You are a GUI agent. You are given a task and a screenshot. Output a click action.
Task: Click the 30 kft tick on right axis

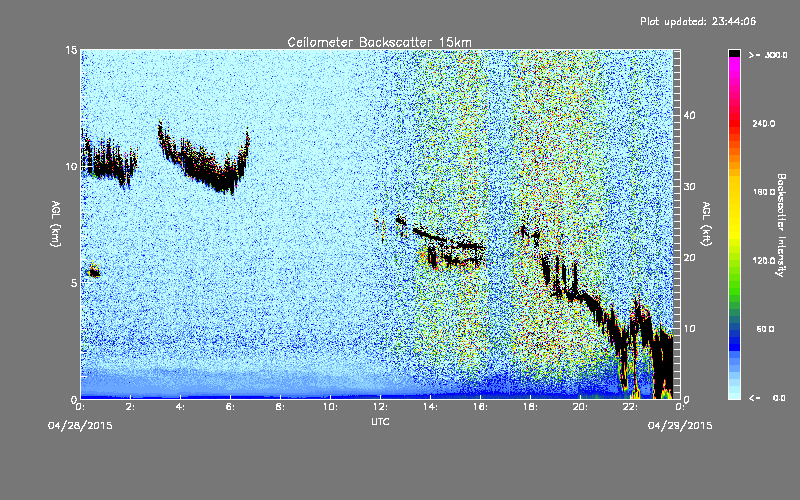pyautogui.click(x=689, y=187)
